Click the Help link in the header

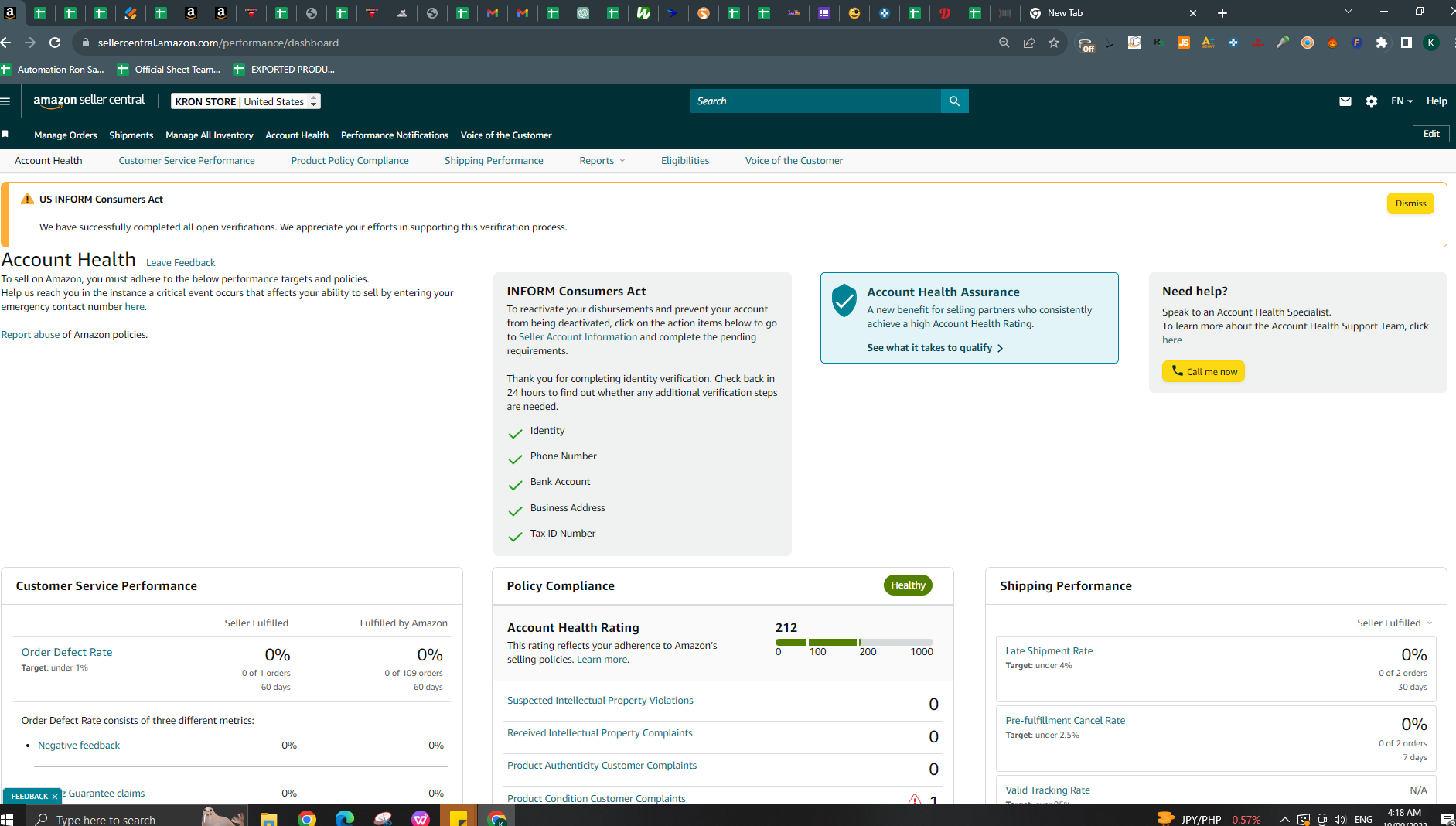[x=1437, y=101]
